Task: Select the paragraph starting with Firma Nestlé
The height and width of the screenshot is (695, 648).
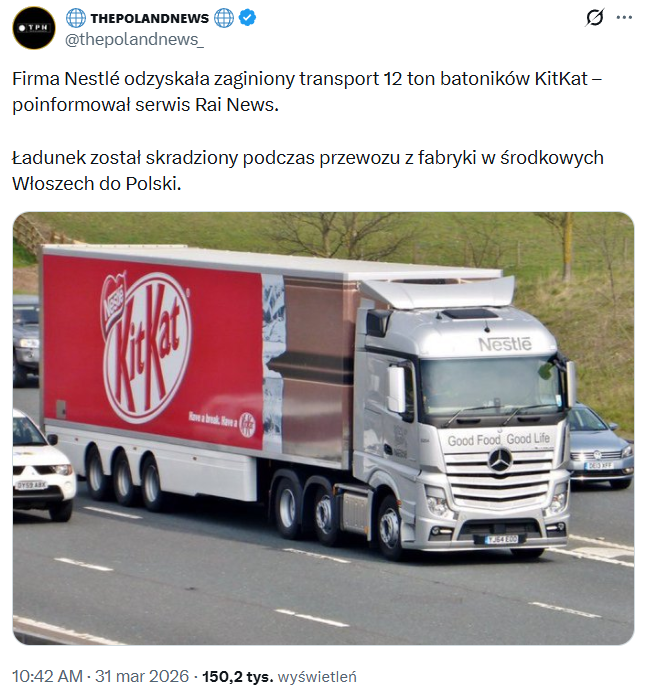Action: pos(307,92)
